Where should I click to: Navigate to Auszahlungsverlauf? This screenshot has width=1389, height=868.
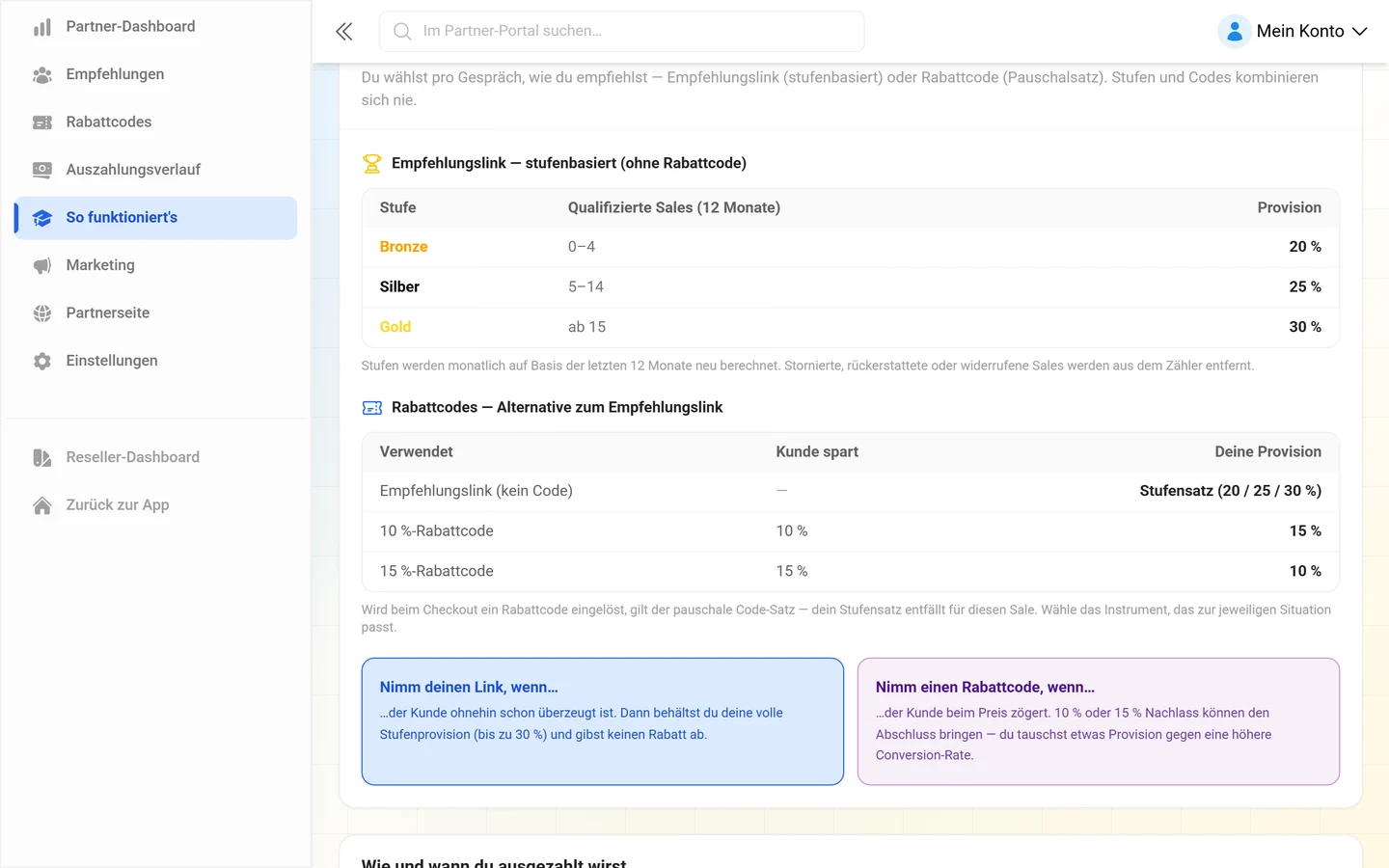tap(155, 170)
